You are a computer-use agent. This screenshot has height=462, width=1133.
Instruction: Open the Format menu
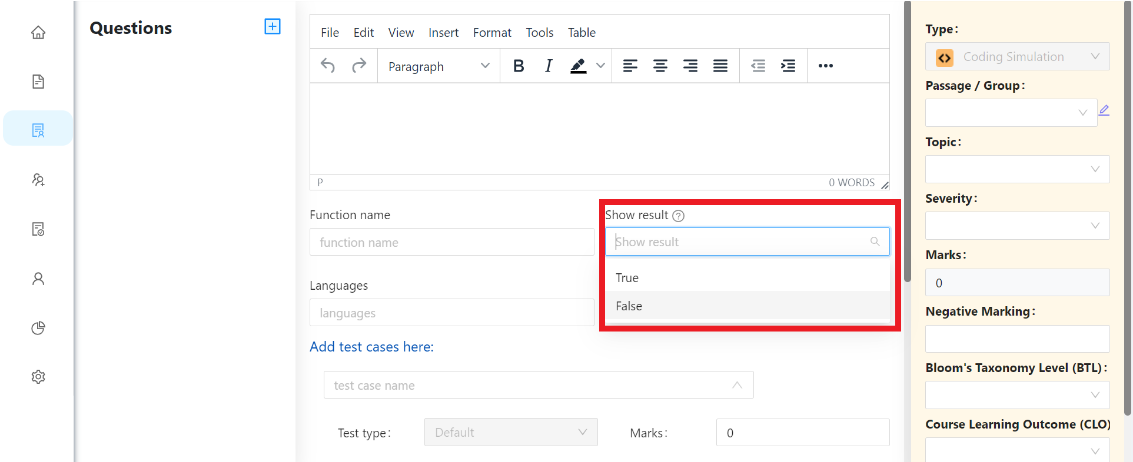[x=492, y=33]
